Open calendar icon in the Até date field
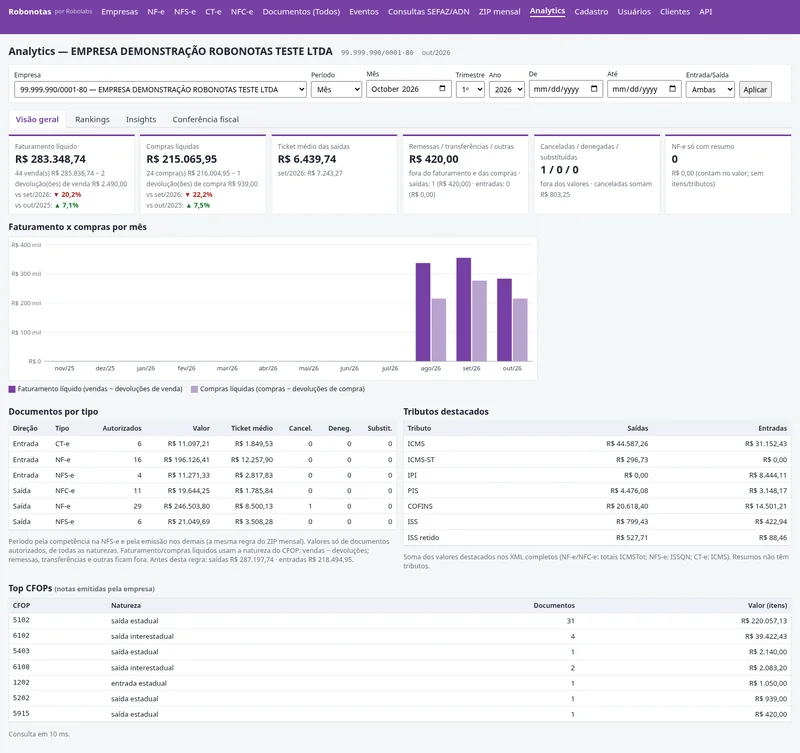800x753 pixels. tap(672, 89)
